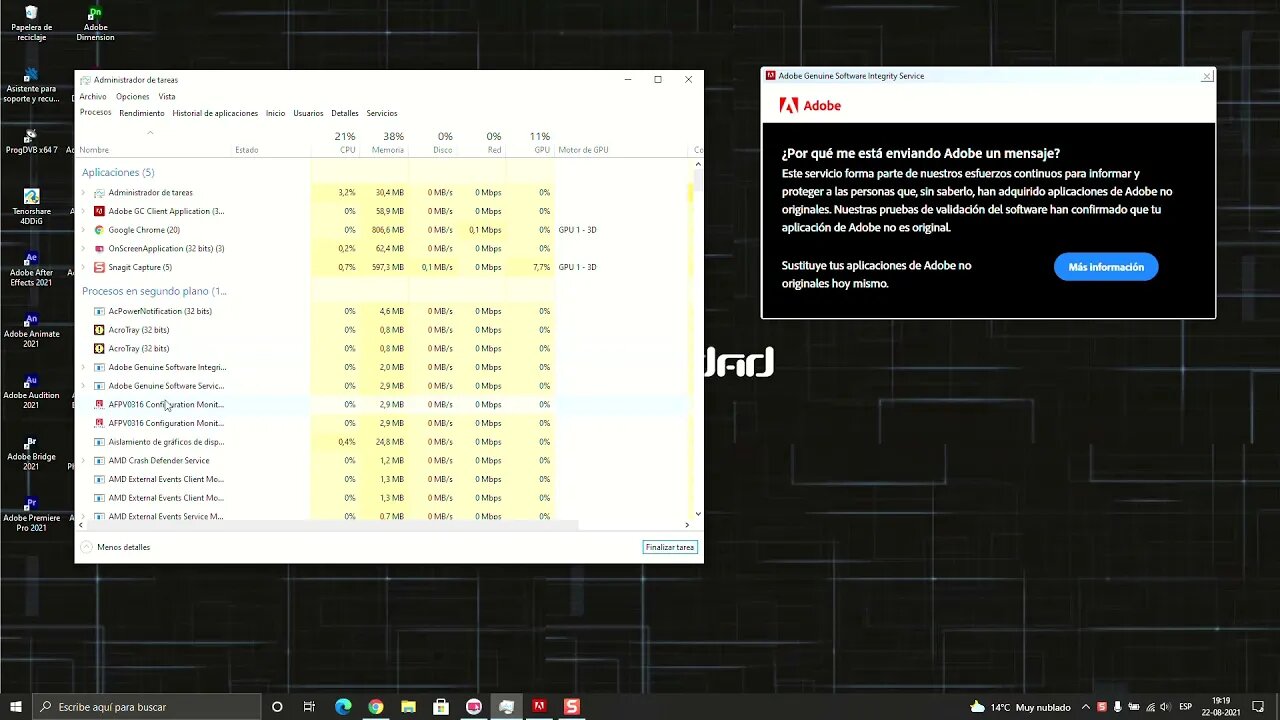Switch to the Detalles tab
This screenshot has width=1280, height=720.
pos(345,113)
